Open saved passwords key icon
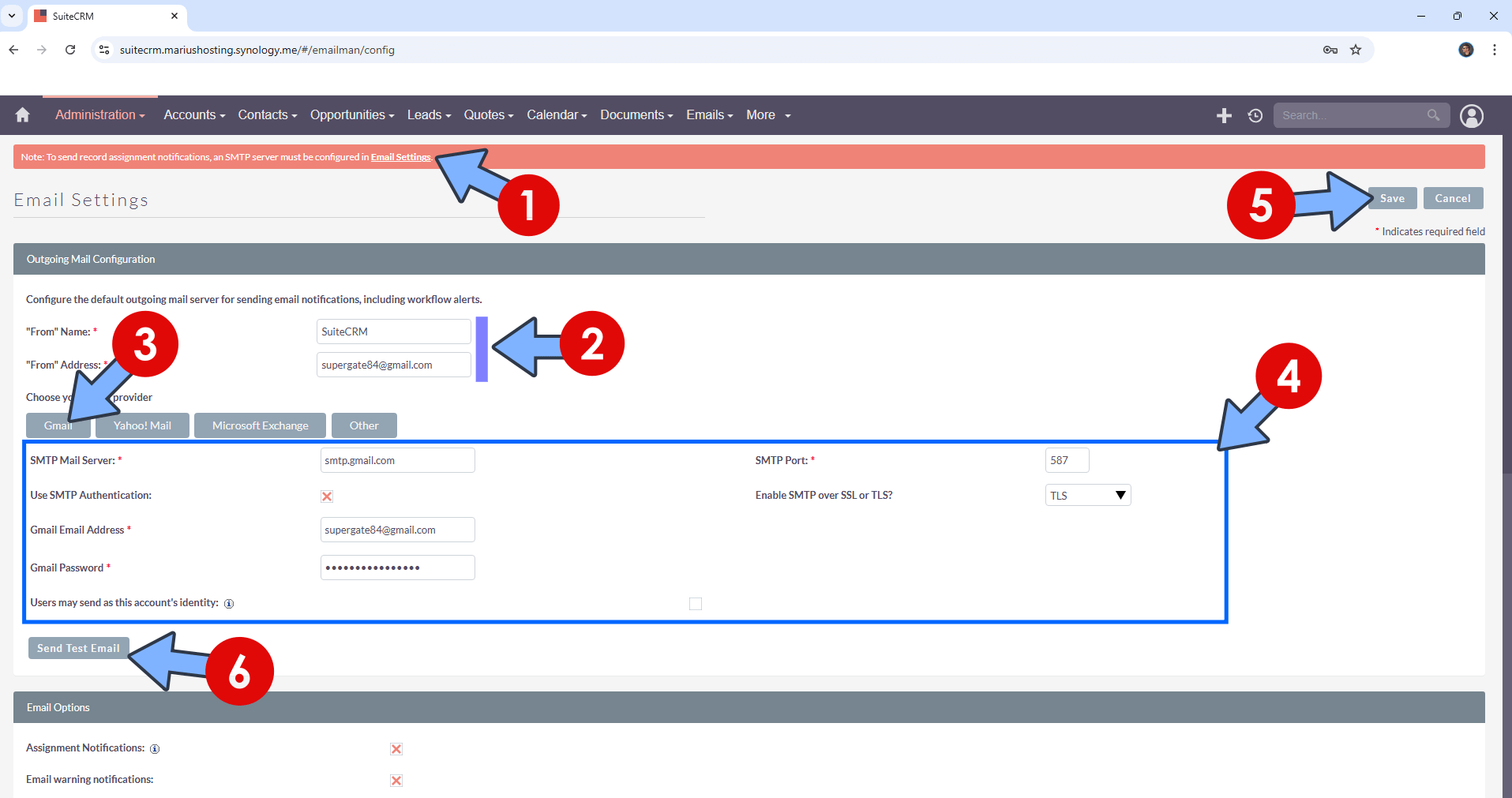 (1330, 50)
